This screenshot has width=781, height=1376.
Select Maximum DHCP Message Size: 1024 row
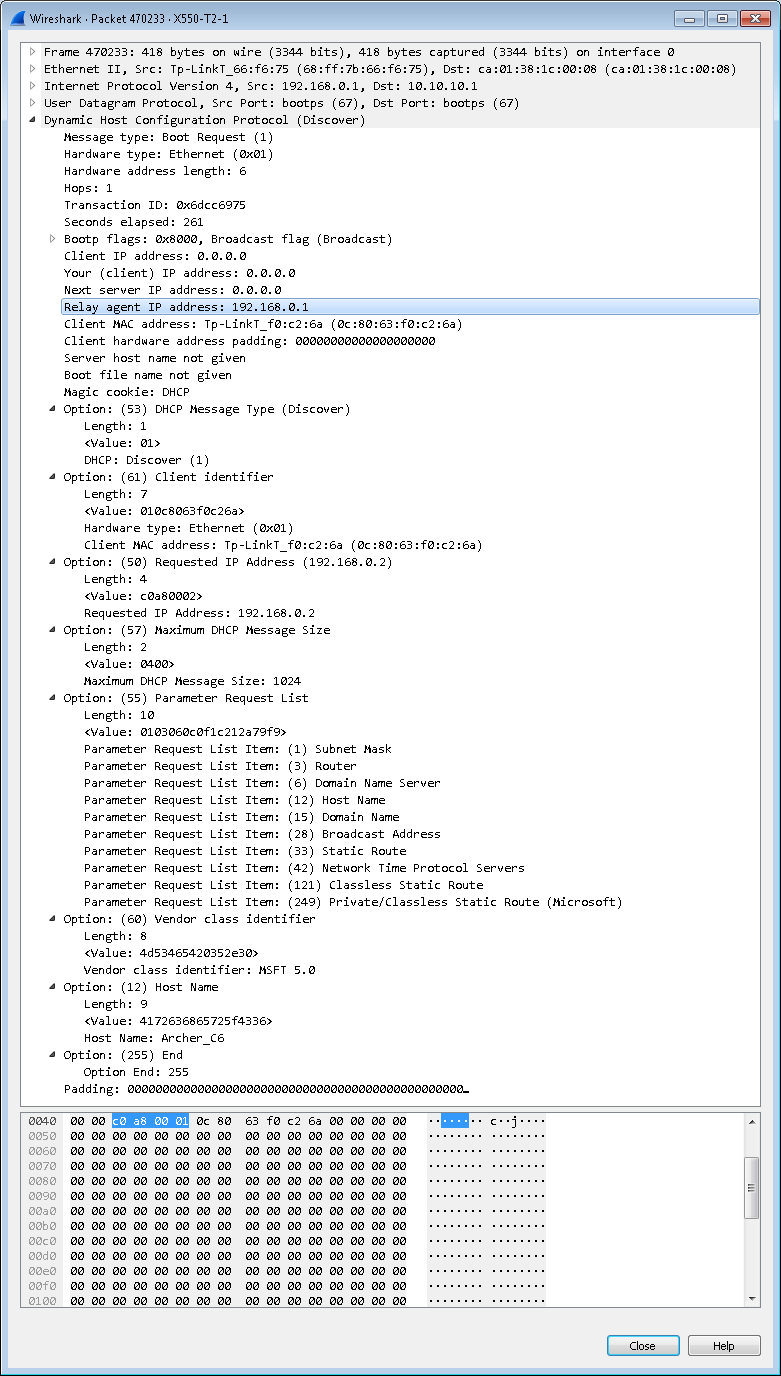click(193, 681)
